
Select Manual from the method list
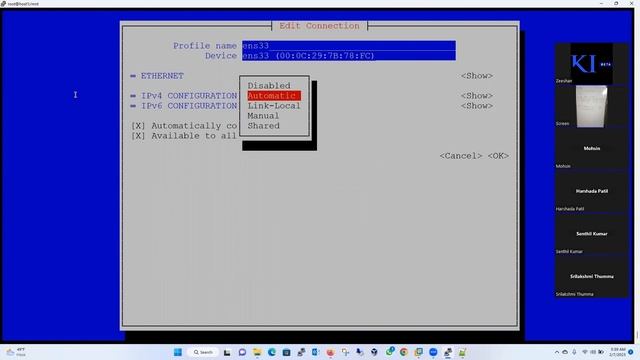pyautogui.click(x=263, y=116)
